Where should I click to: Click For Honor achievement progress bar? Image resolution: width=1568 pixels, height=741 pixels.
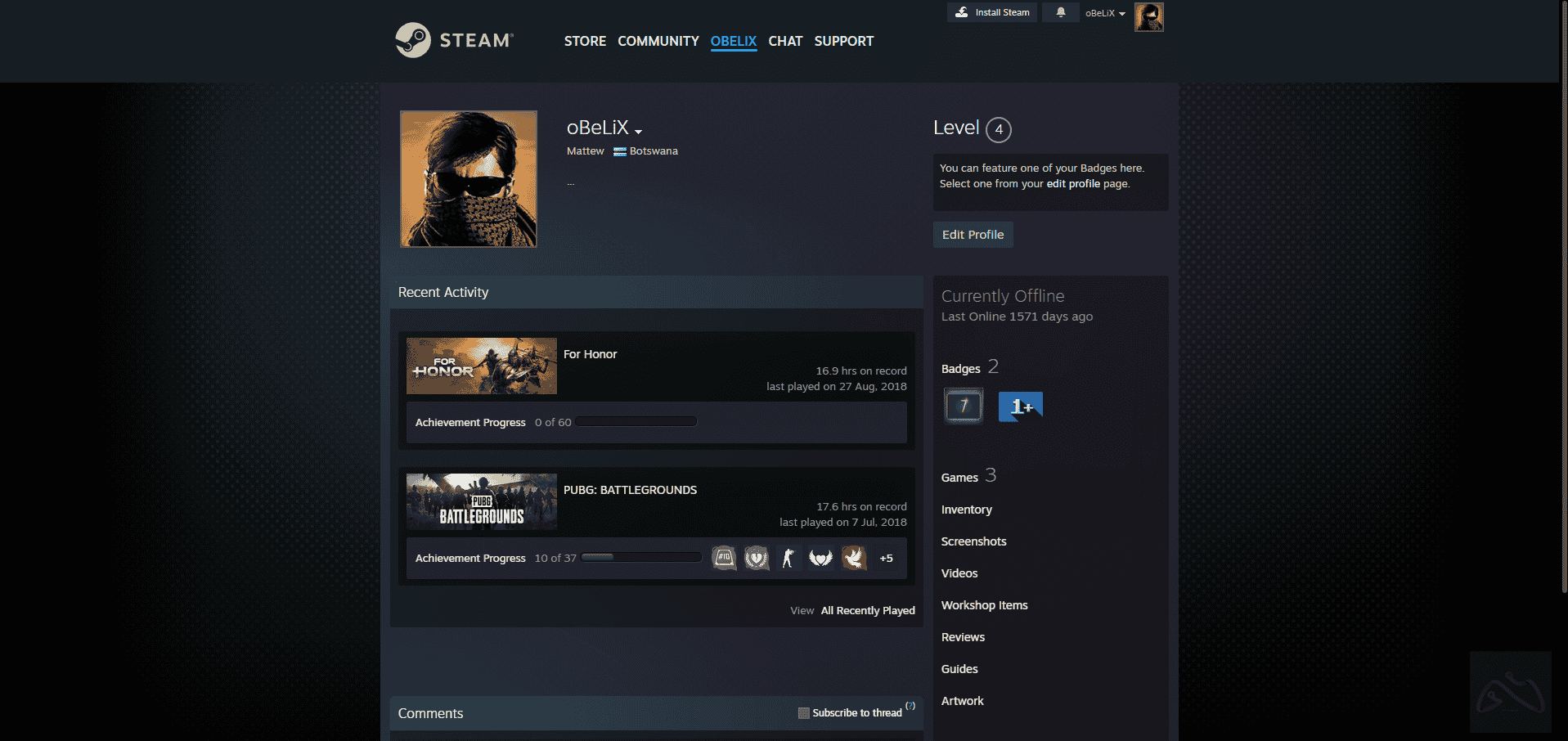[x=636, y=422]
